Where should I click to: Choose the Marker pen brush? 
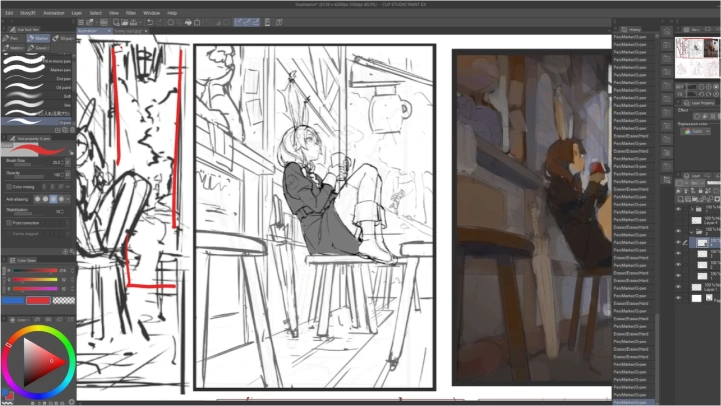coord(37,70)
